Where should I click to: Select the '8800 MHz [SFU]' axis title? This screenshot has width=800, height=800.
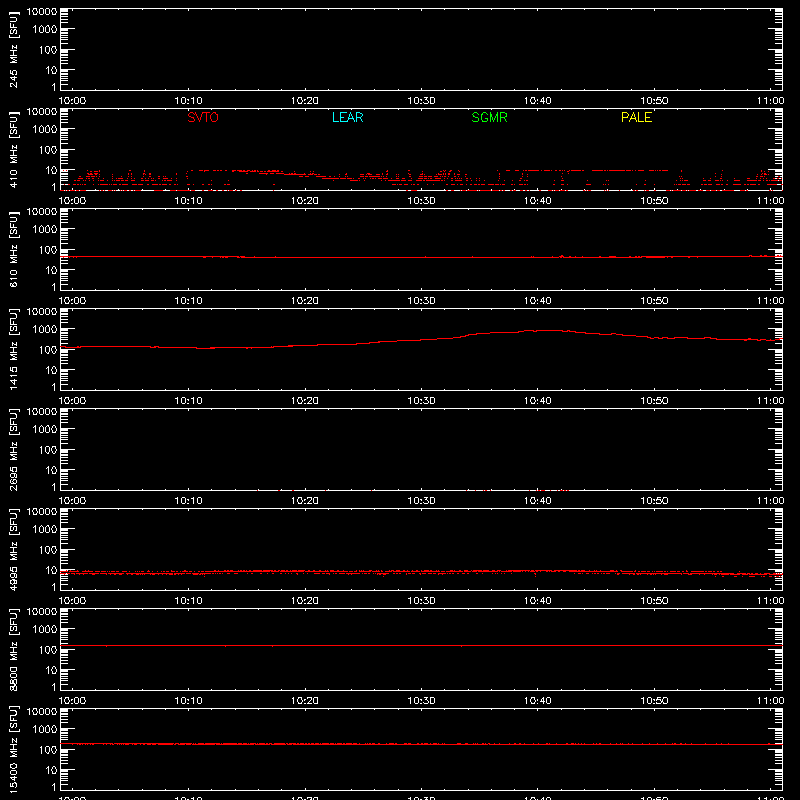click(13, 649)
